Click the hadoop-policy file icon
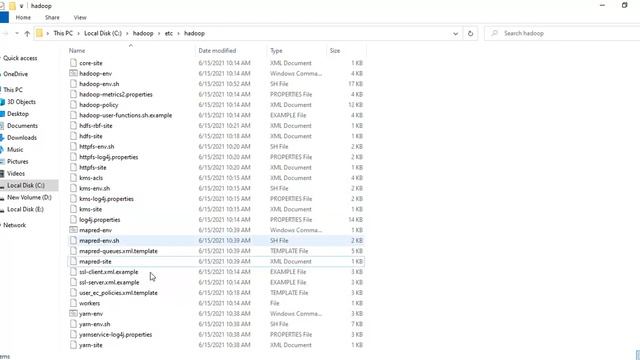The height and width of the screenshot is (360, 640). [73, 104]
